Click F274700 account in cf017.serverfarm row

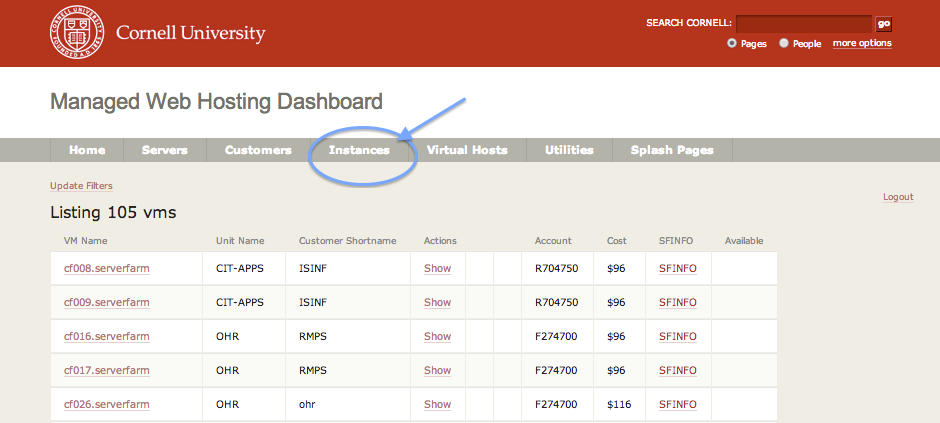click(556, 371)
